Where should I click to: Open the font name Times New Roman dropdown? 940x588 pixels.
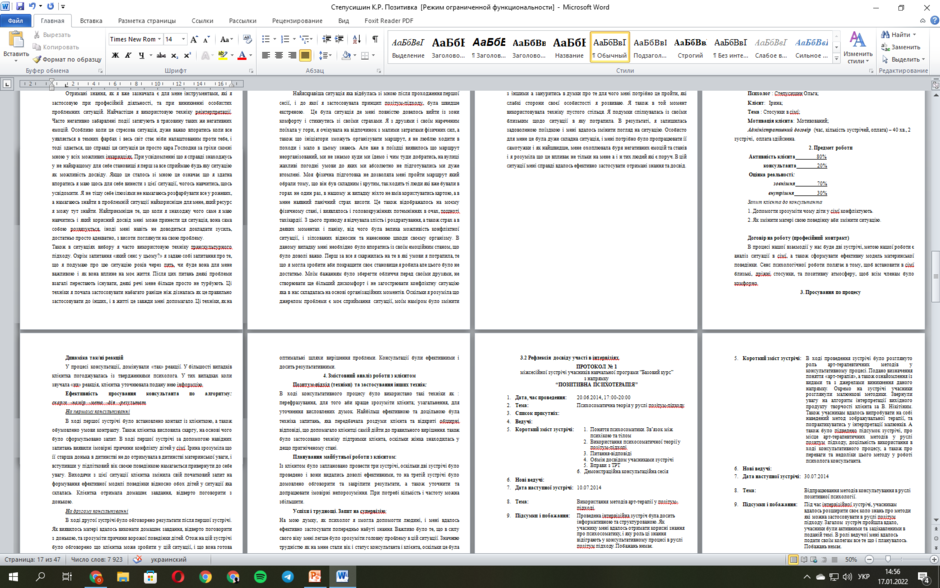[135, 39]
